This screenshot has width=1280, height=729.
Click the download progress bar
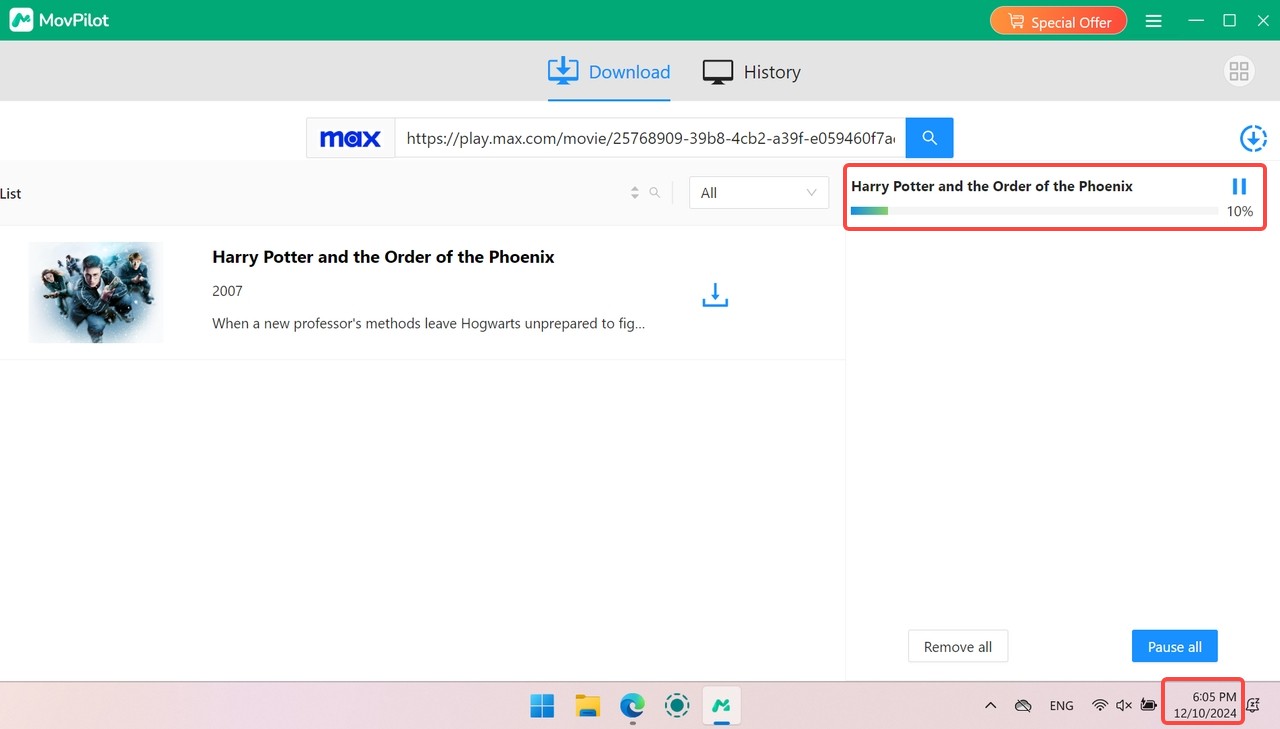pyautogui.click(x=1034, y=211)
